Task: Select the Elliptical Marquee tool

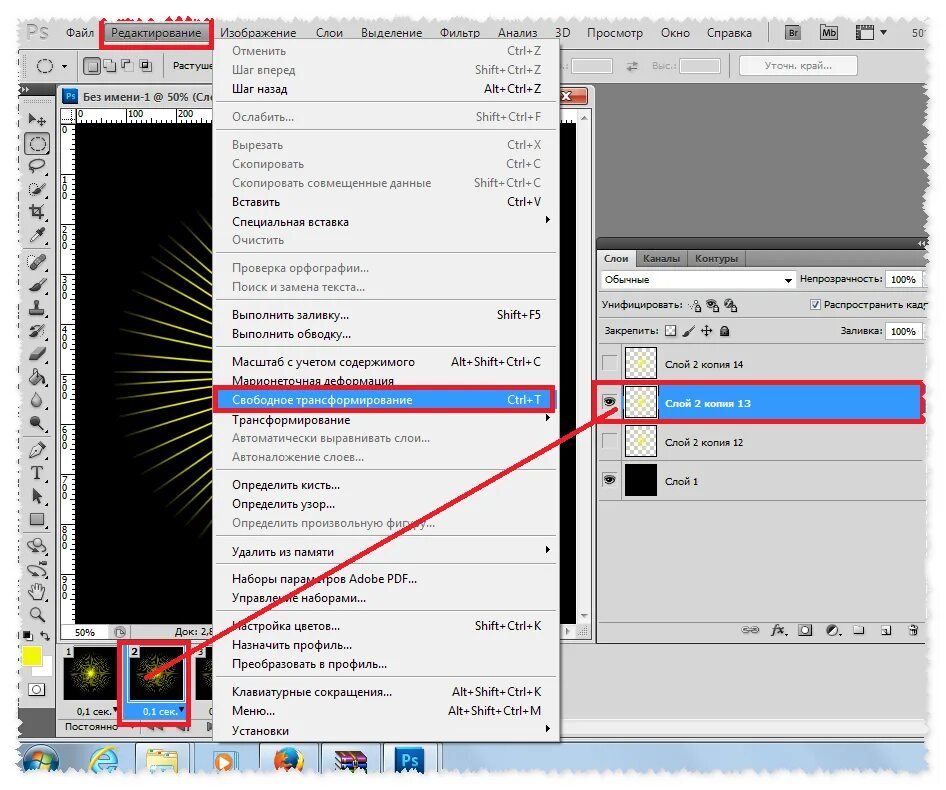Action: coord(37,144)
